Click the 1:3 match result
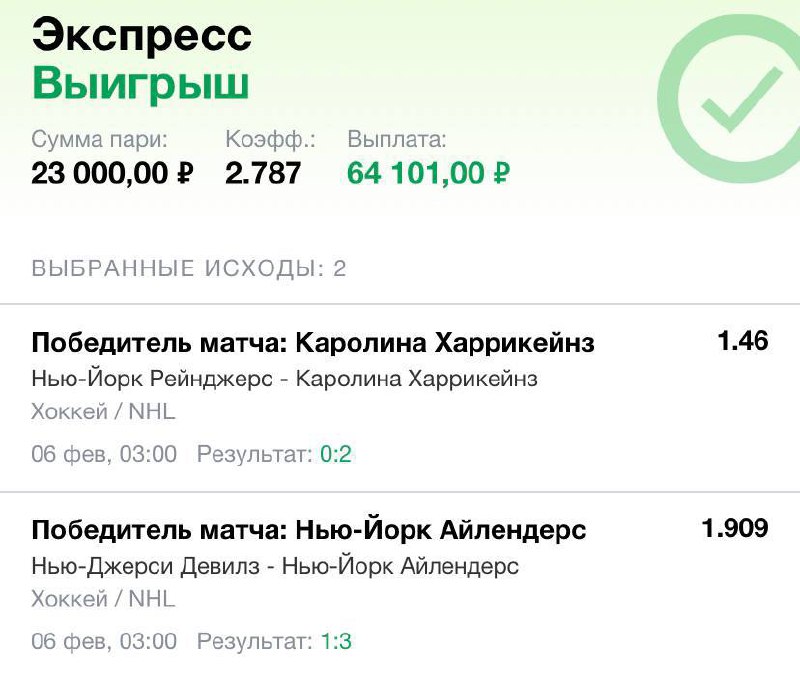This screenshot has width=800, height=677. click(336, 641)
